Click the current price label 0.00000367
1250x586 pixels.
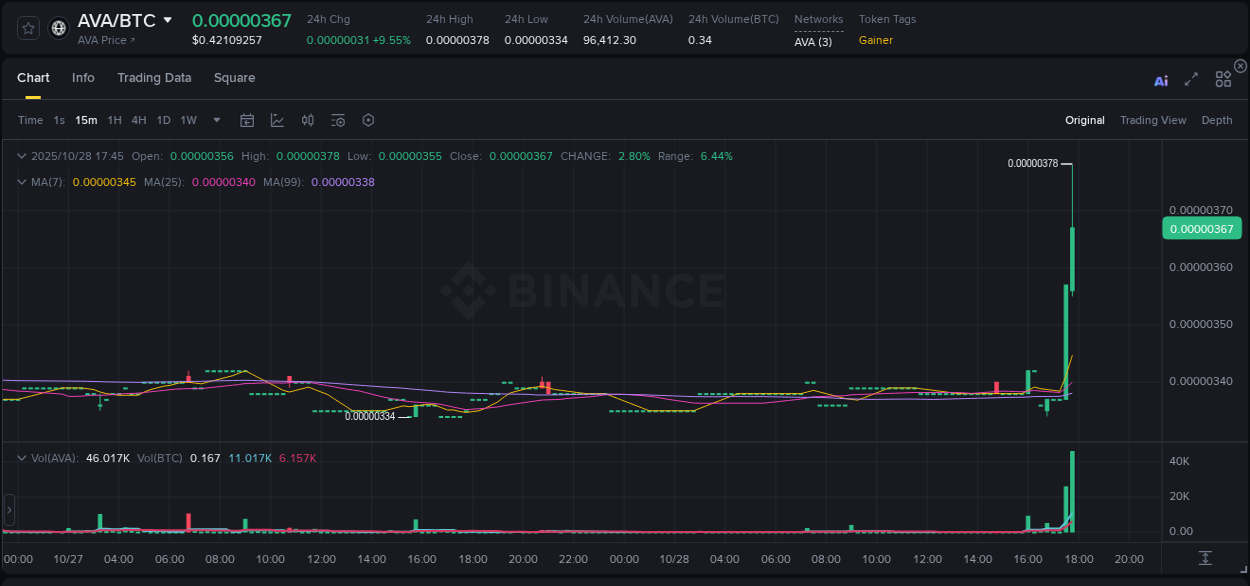(x=1202, y=228)
